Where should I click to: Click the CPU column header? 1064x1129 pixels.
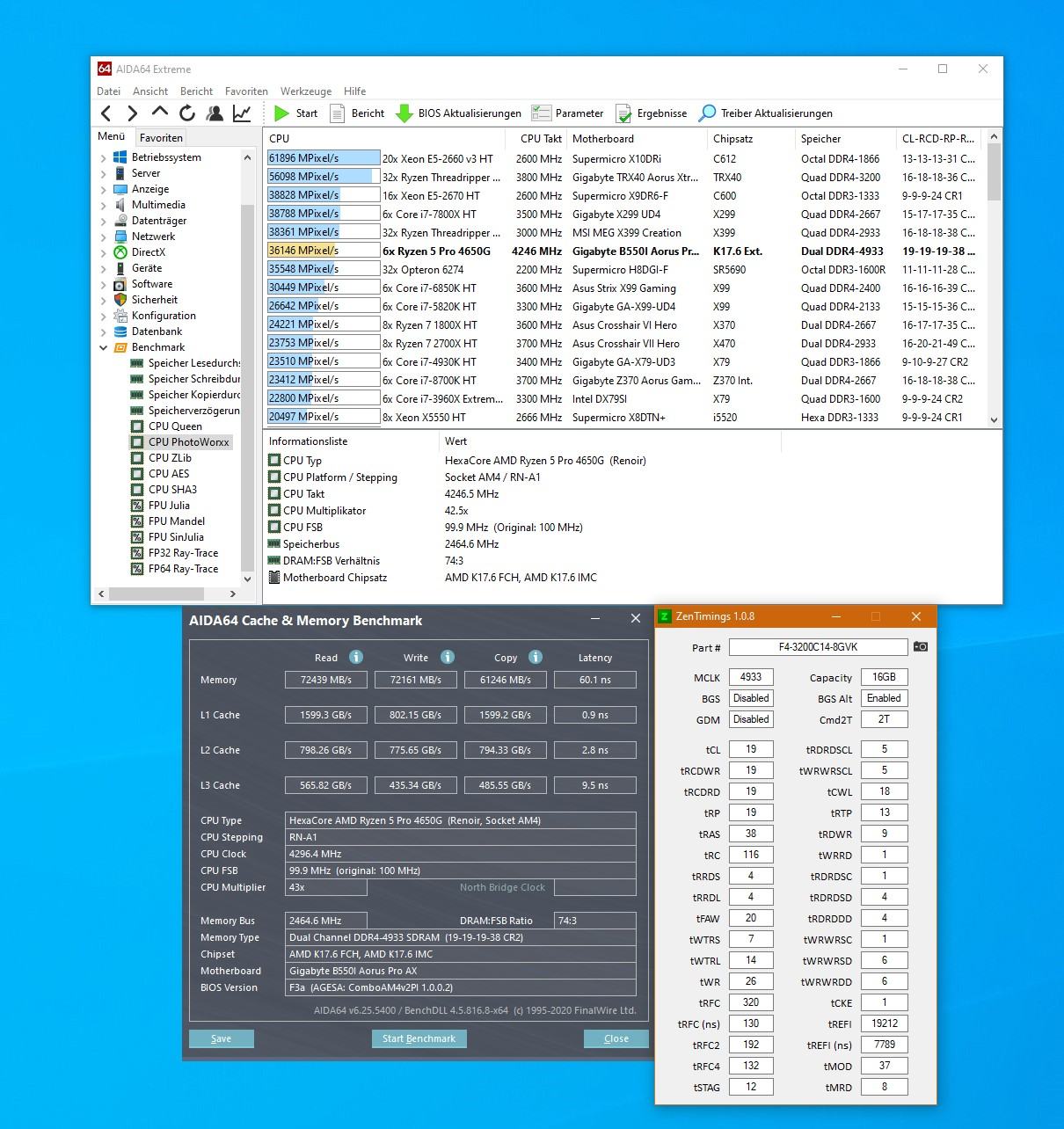pyautogui.click(x=383, y=139)
